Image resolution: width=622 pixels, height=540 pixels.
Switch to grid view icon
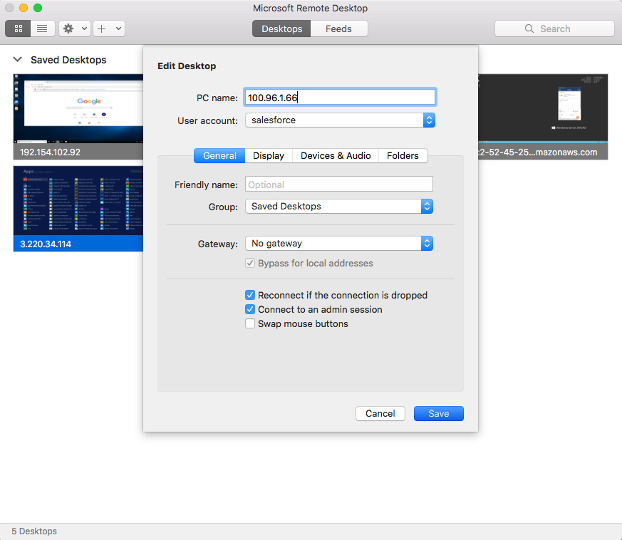(19, 29)
